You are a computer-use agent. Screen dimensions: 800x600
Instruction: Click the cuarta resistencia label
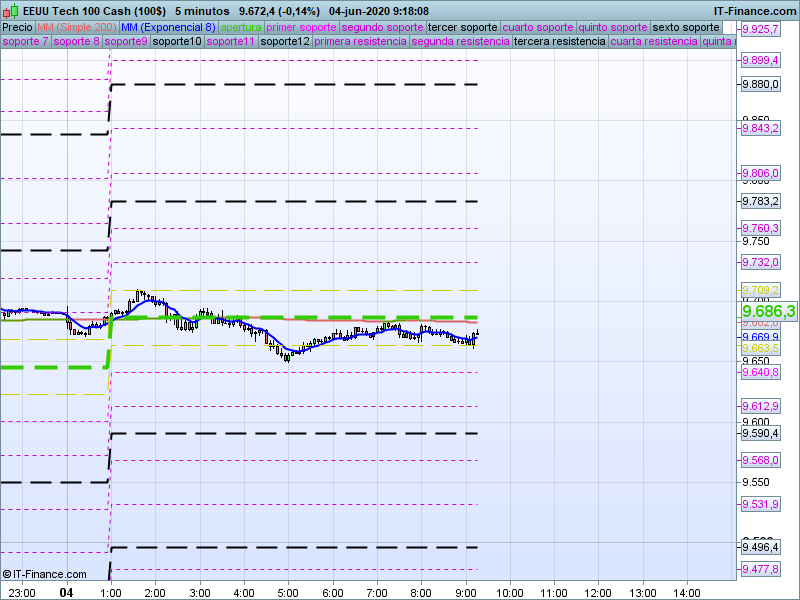click(654, 42)
